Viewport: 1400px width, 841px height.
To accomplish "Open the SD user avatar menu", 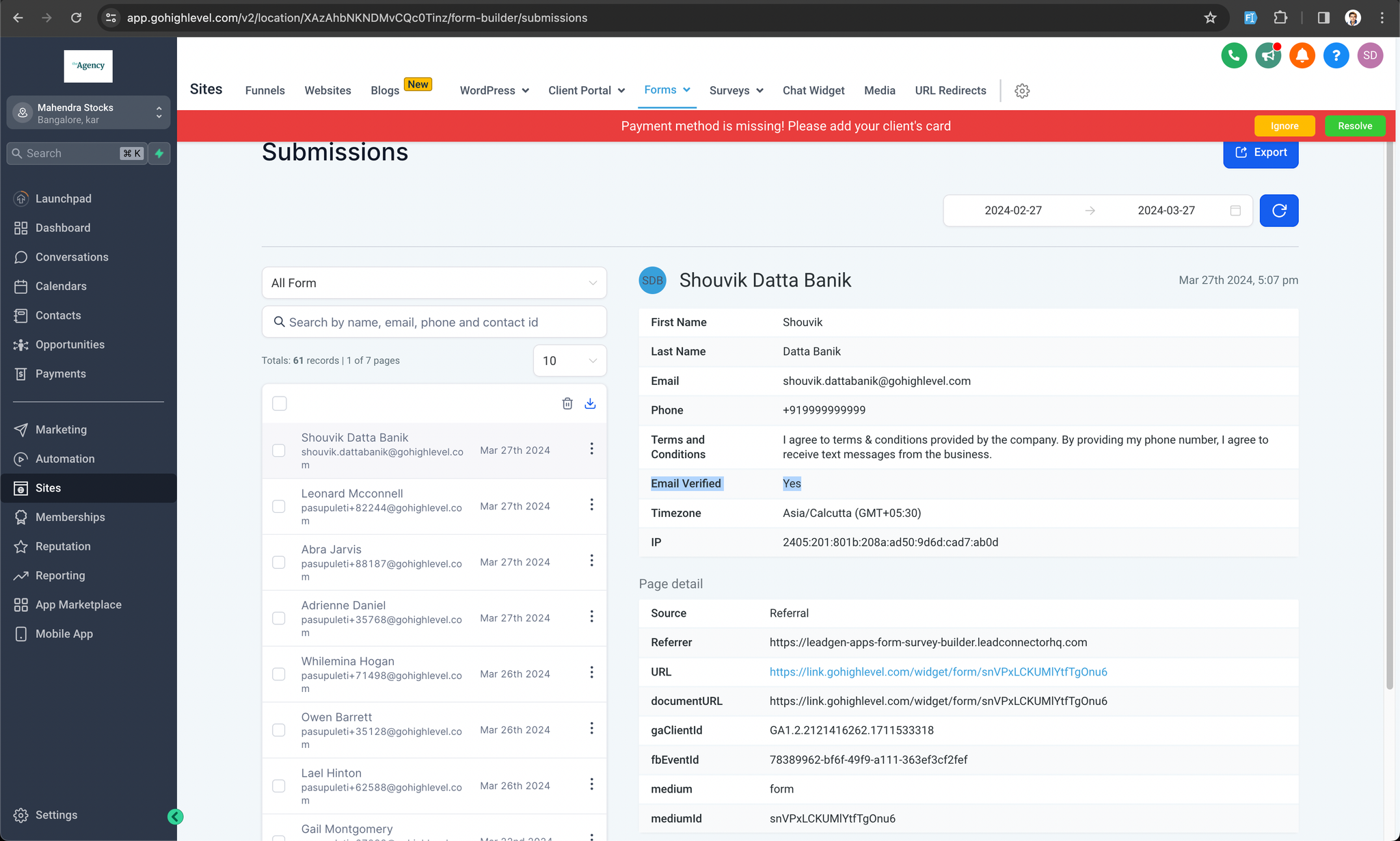I will coord(1370,55).
